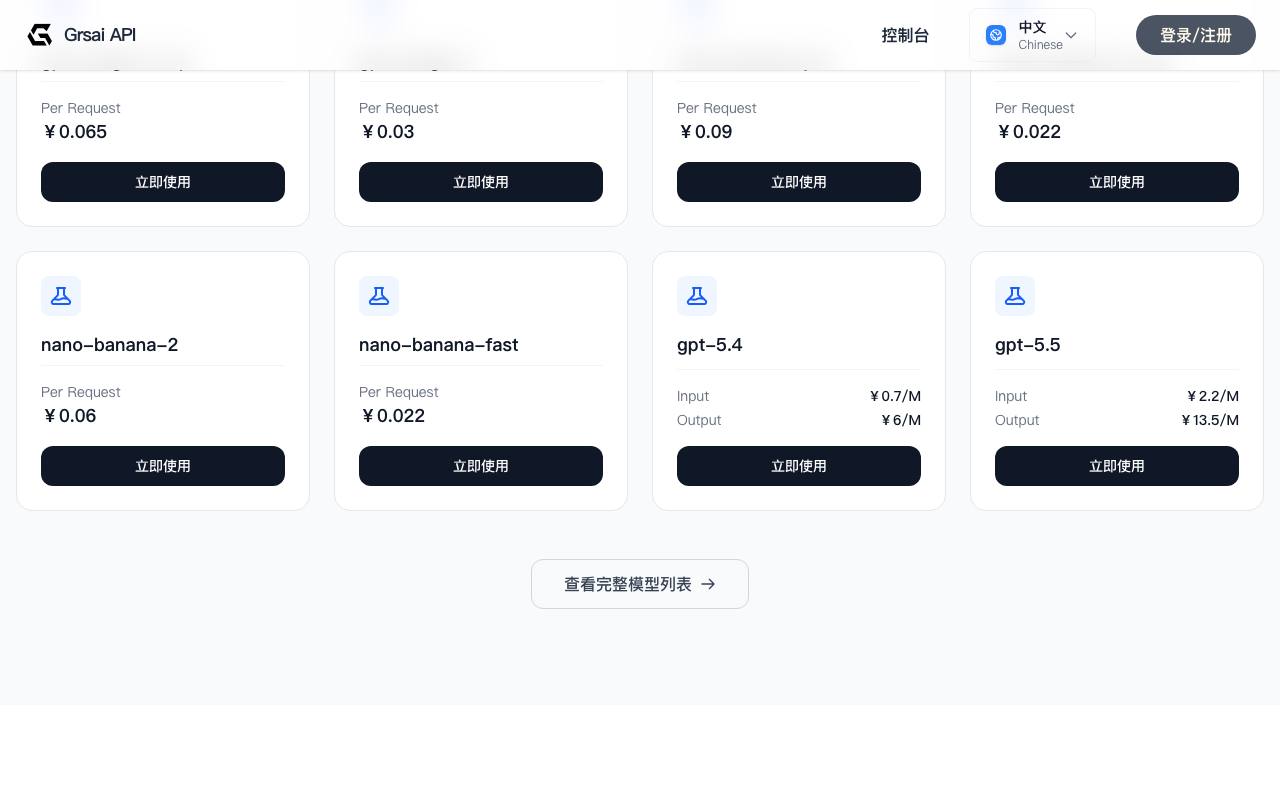Click 立即使用 in the ¥0.065 card

[x=163, y=182]
